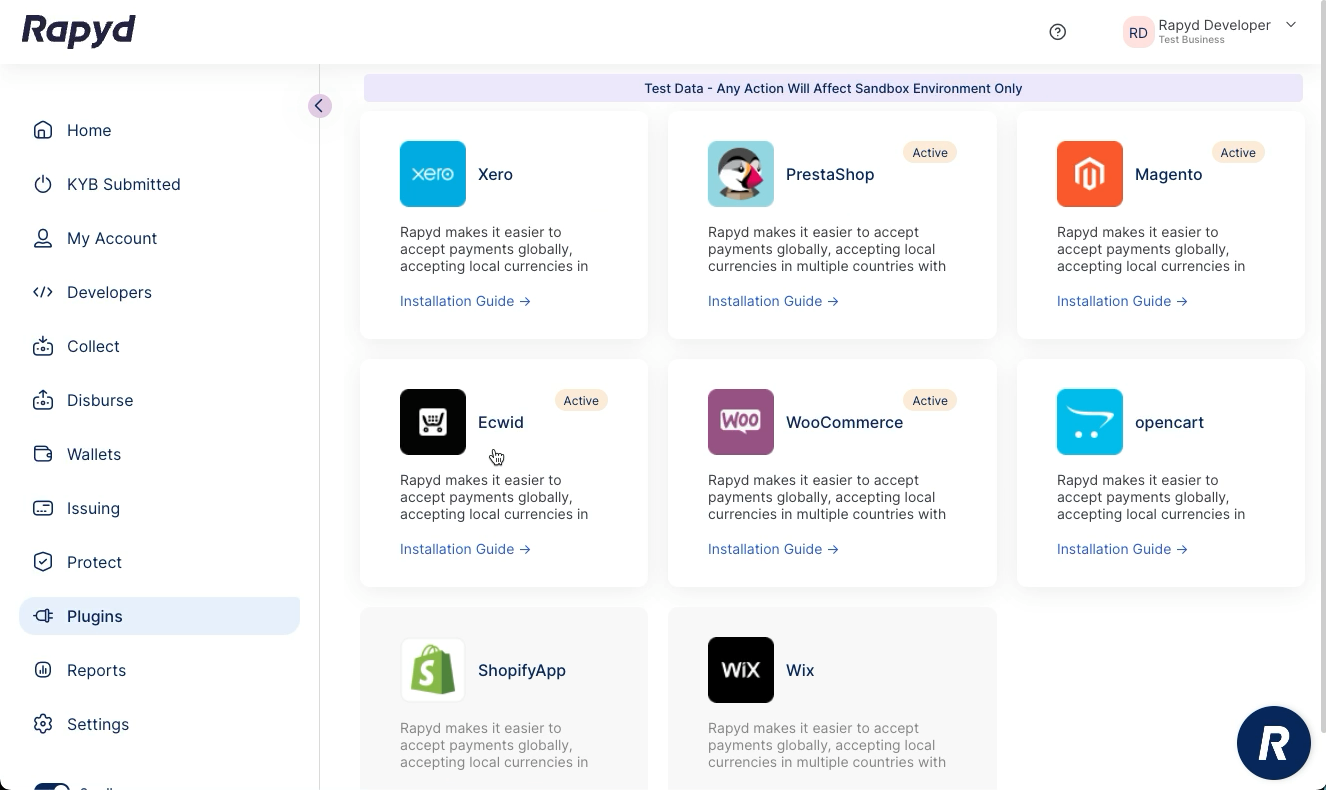Click the Ecwid Active badge
The height and width of the screenshot is (790, 1326).
[x=581, y=401]
